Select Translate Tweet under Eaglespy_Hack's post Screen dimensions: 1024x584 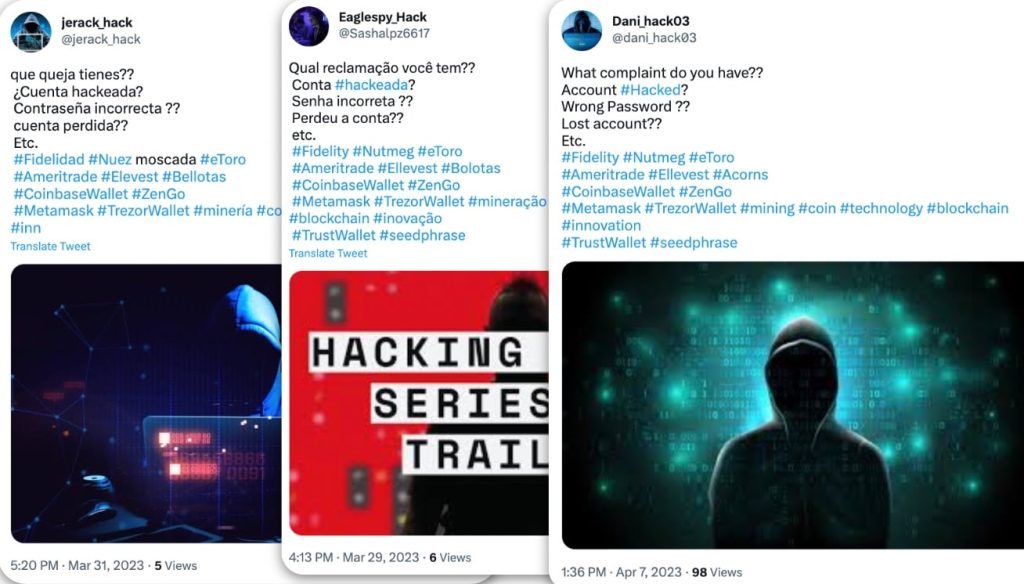(x=326, y=253)
